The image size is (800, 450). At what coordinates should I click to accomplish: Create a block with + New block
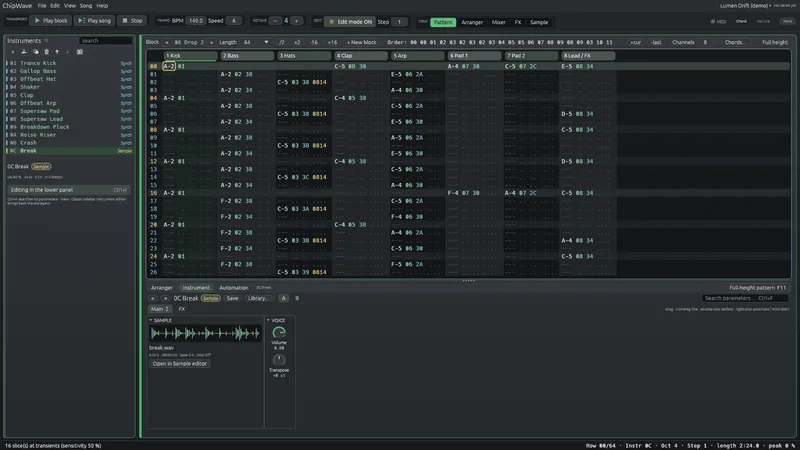pyautogui.click(x=361, y=42)
